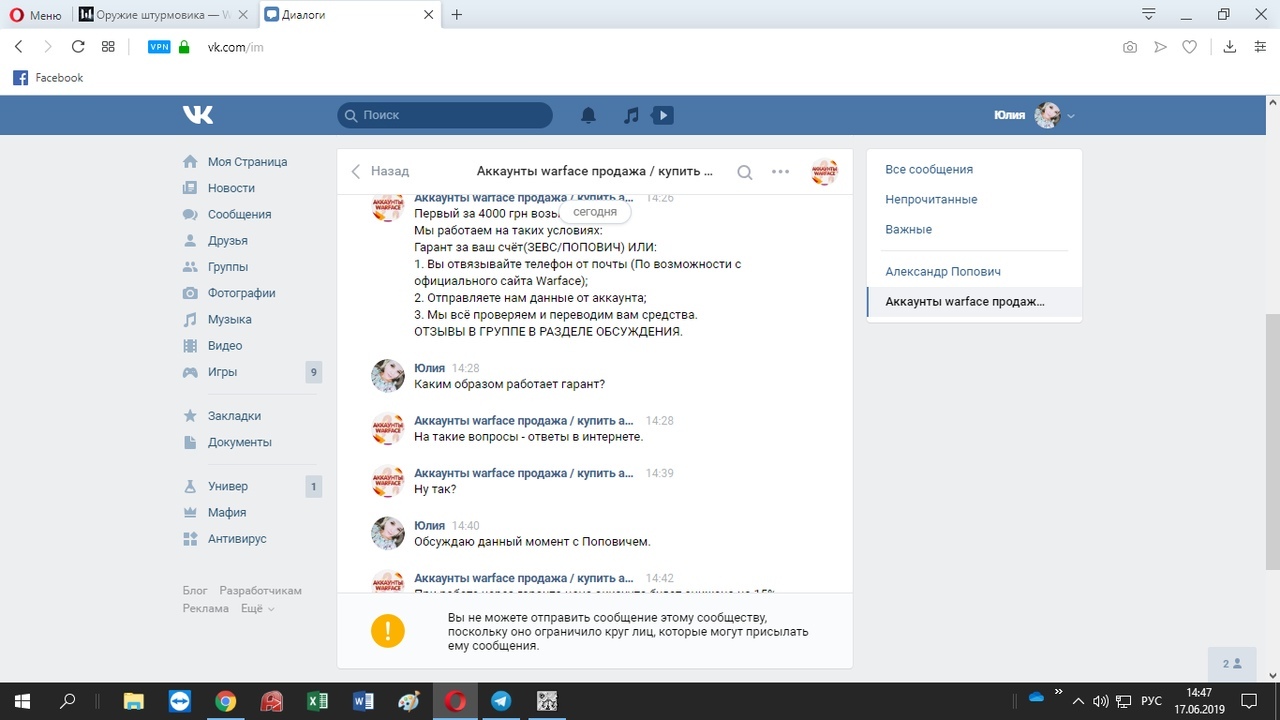This screenshot has height=720, width=1280.
Task: Click the VK logo
Action: click(x=198, y=115)
